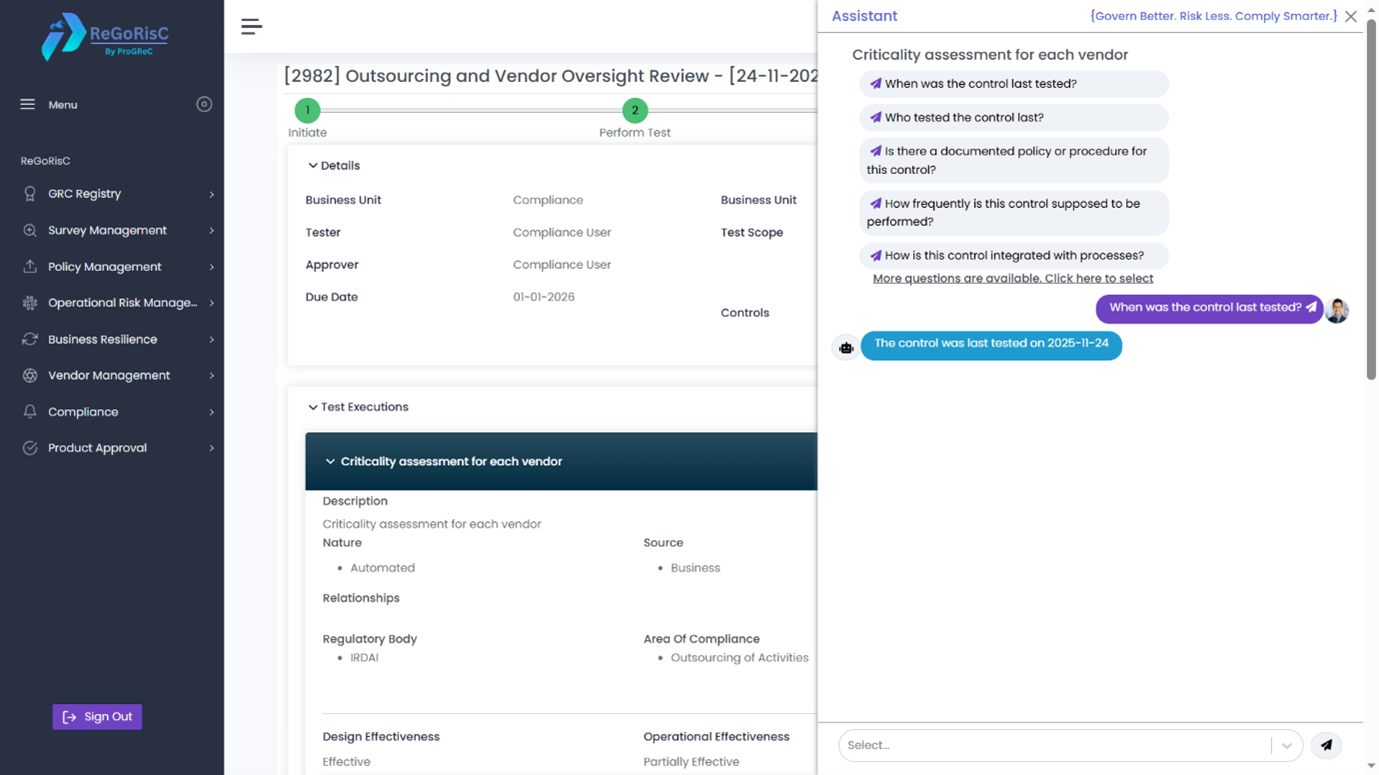Click the user profile avatar in chat
Screen dimensions: 1379x775
click(x=1337, y=310)
